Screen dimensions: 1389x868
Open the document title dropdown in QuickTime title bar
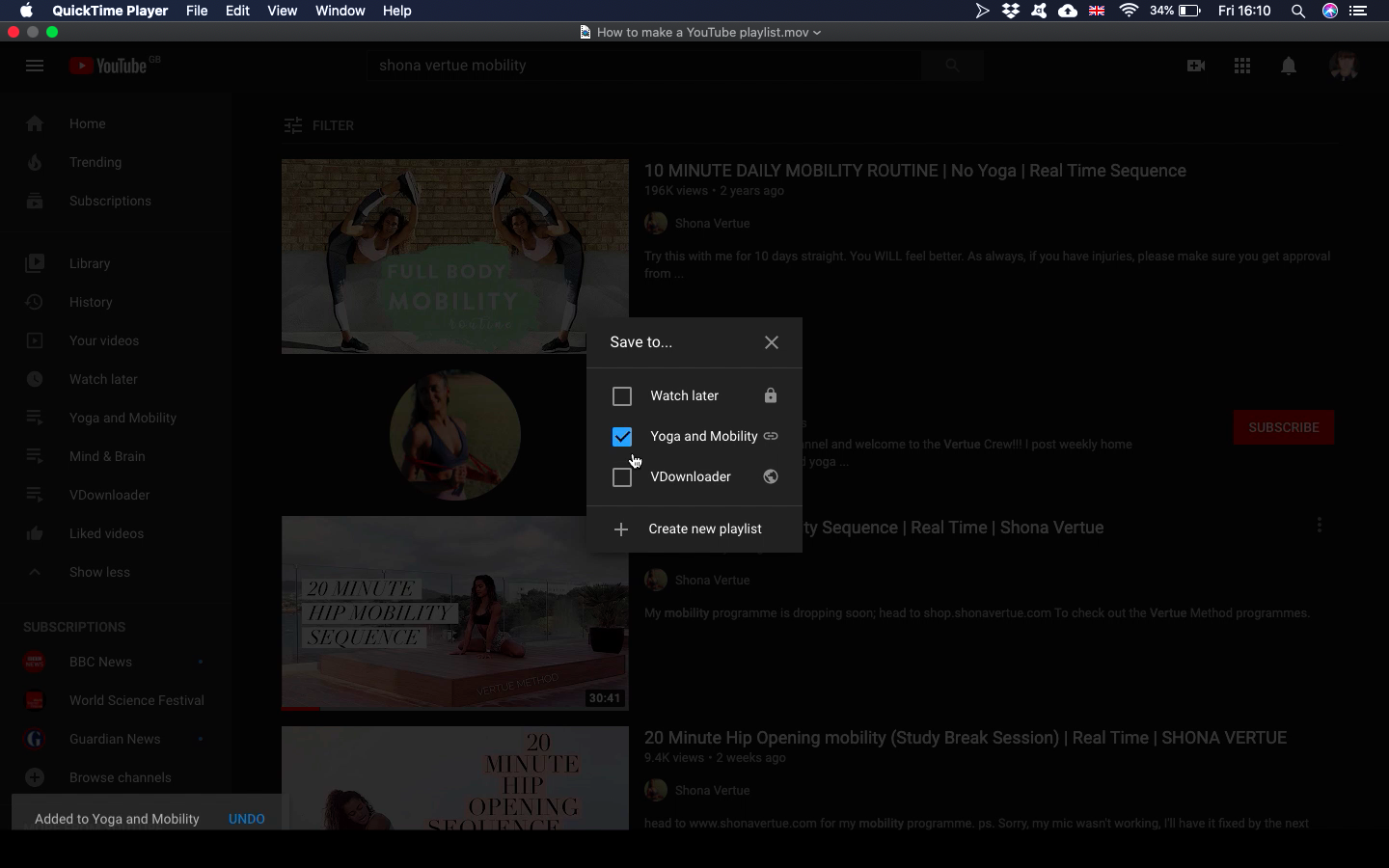pos(817,32)
